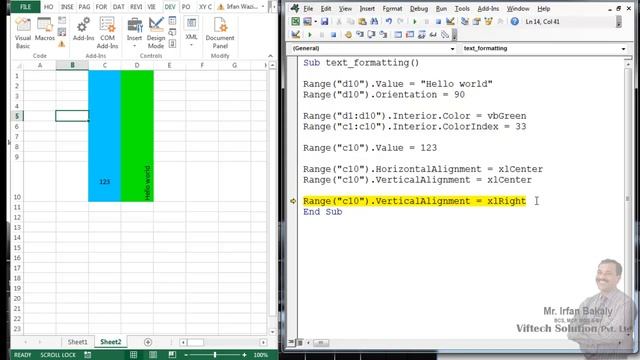Open VBA Help with the question mark icon
This screenshot has height=360, width=640.
click(515, 22)
